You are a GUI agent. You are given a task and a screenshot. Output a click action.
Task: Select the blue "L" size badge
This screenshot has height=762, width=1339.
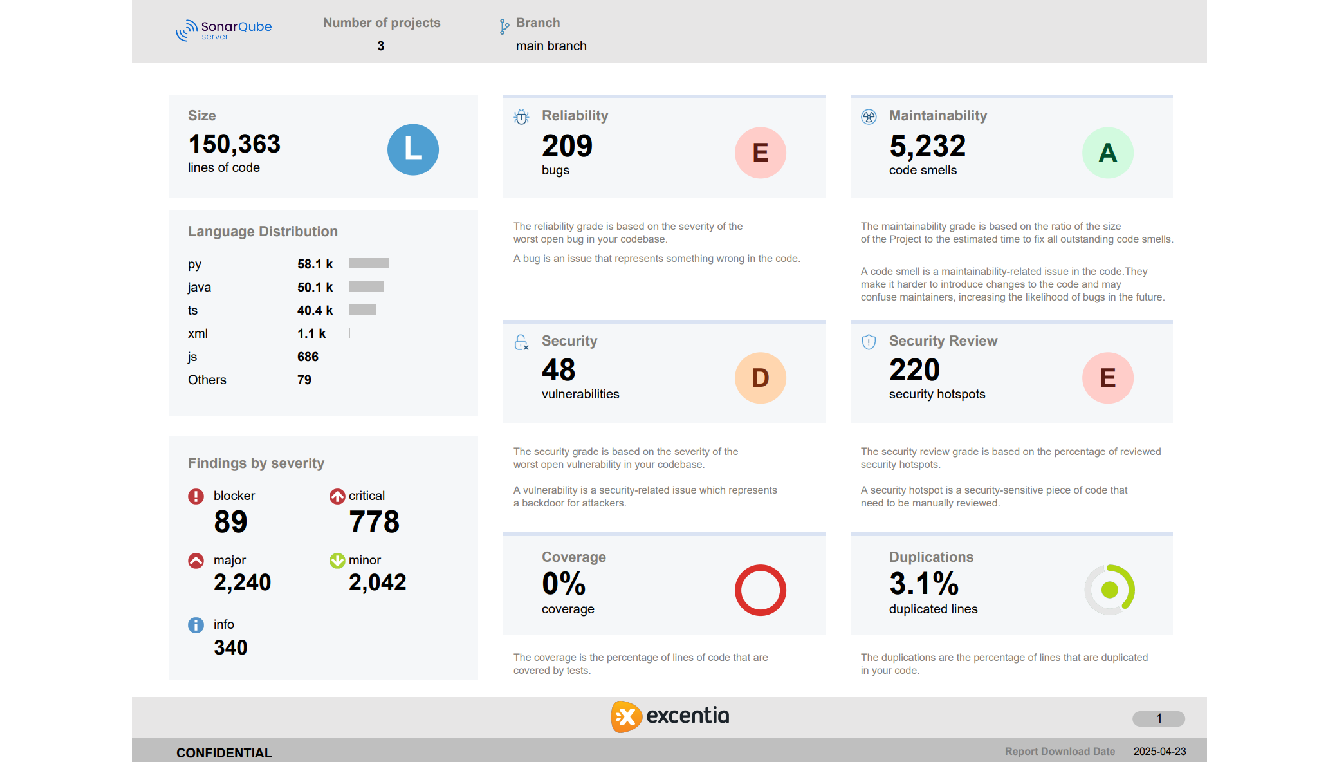coord(413,149)
